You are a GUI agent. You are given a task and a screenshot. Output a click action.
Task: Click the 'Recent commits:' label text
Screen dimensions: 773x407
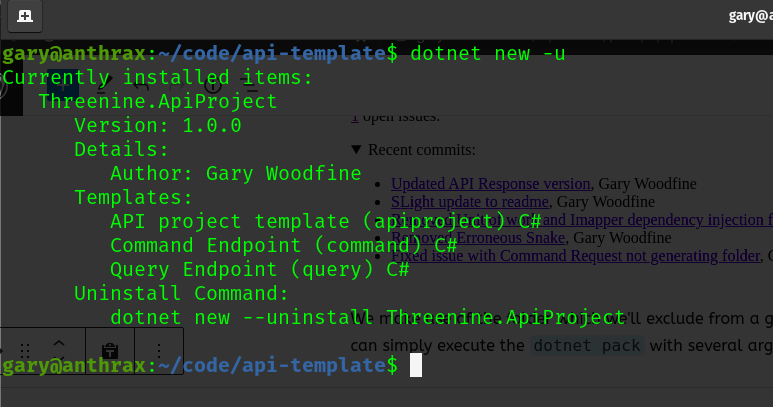click(422, 150)
